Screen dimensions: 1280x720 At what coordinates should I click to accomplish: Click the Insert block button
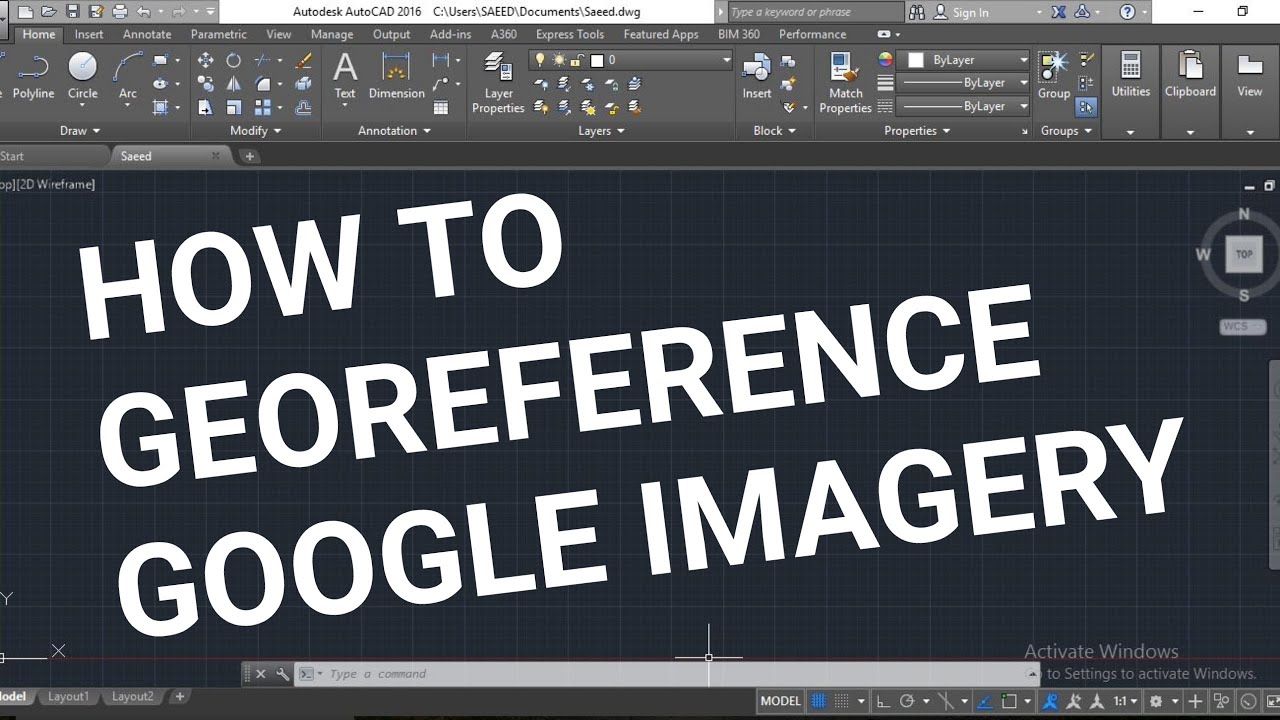tap(757, 77)
